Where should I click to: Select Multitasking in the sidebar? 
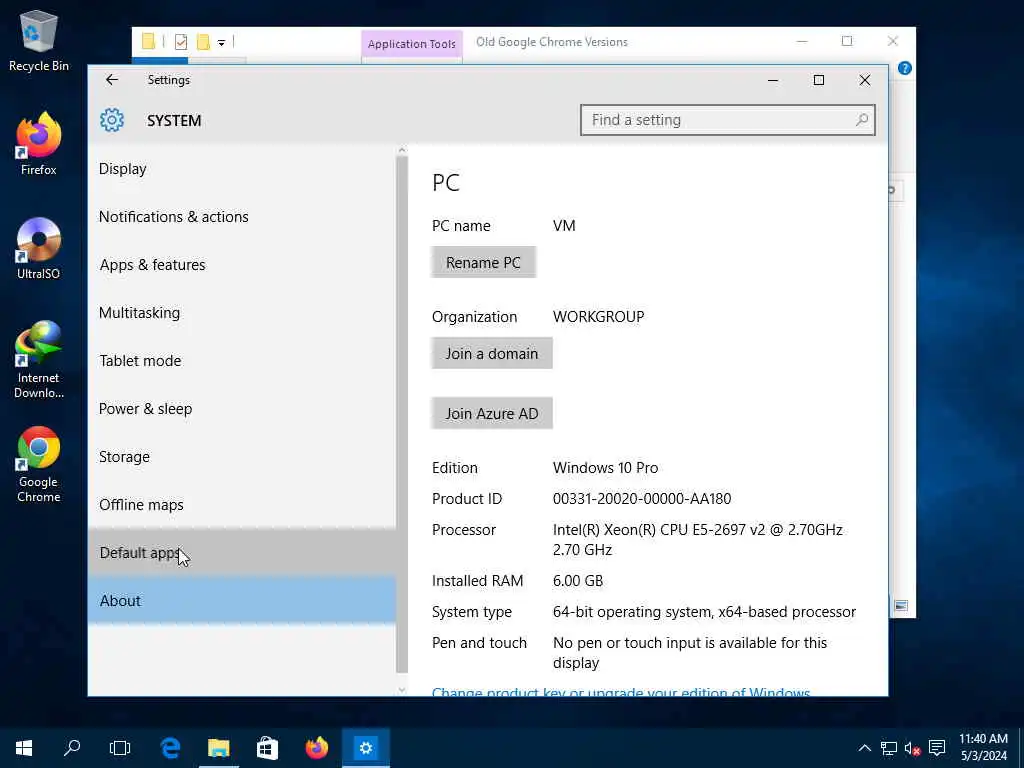coord(242,313)
